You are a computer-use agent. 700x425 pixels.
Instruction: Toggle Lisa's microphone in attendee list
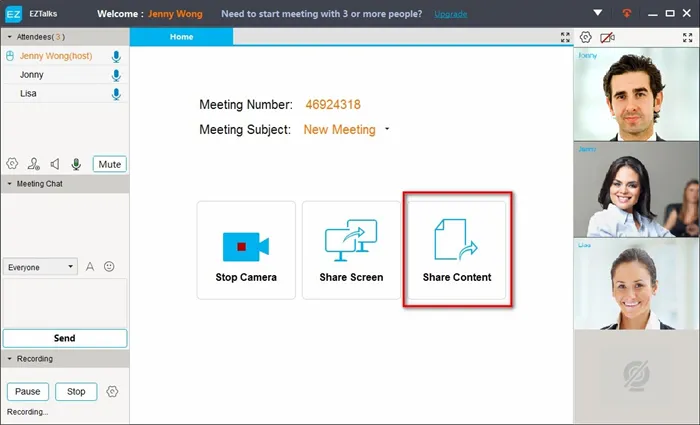(x=116, y=94)
